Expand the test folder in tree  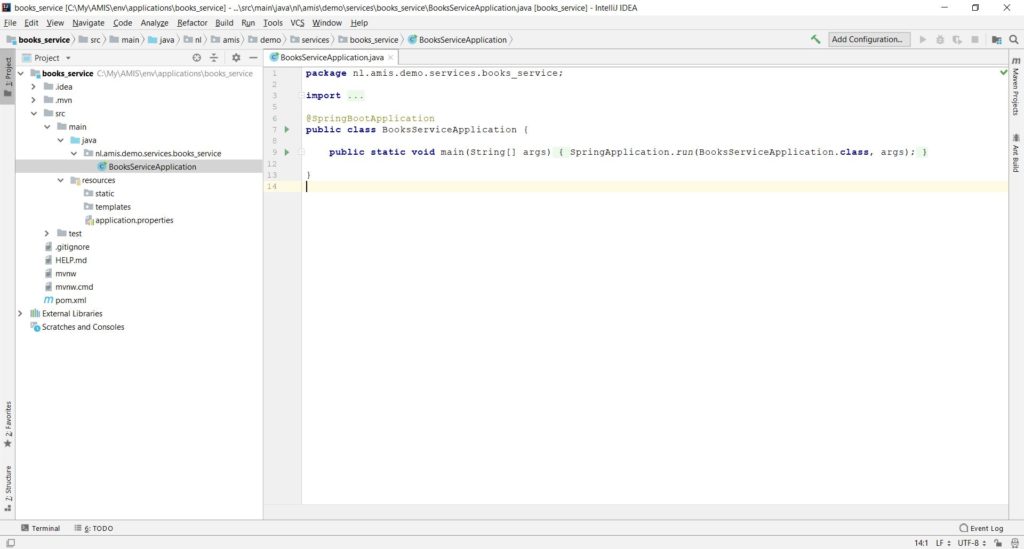coord(47,233)
